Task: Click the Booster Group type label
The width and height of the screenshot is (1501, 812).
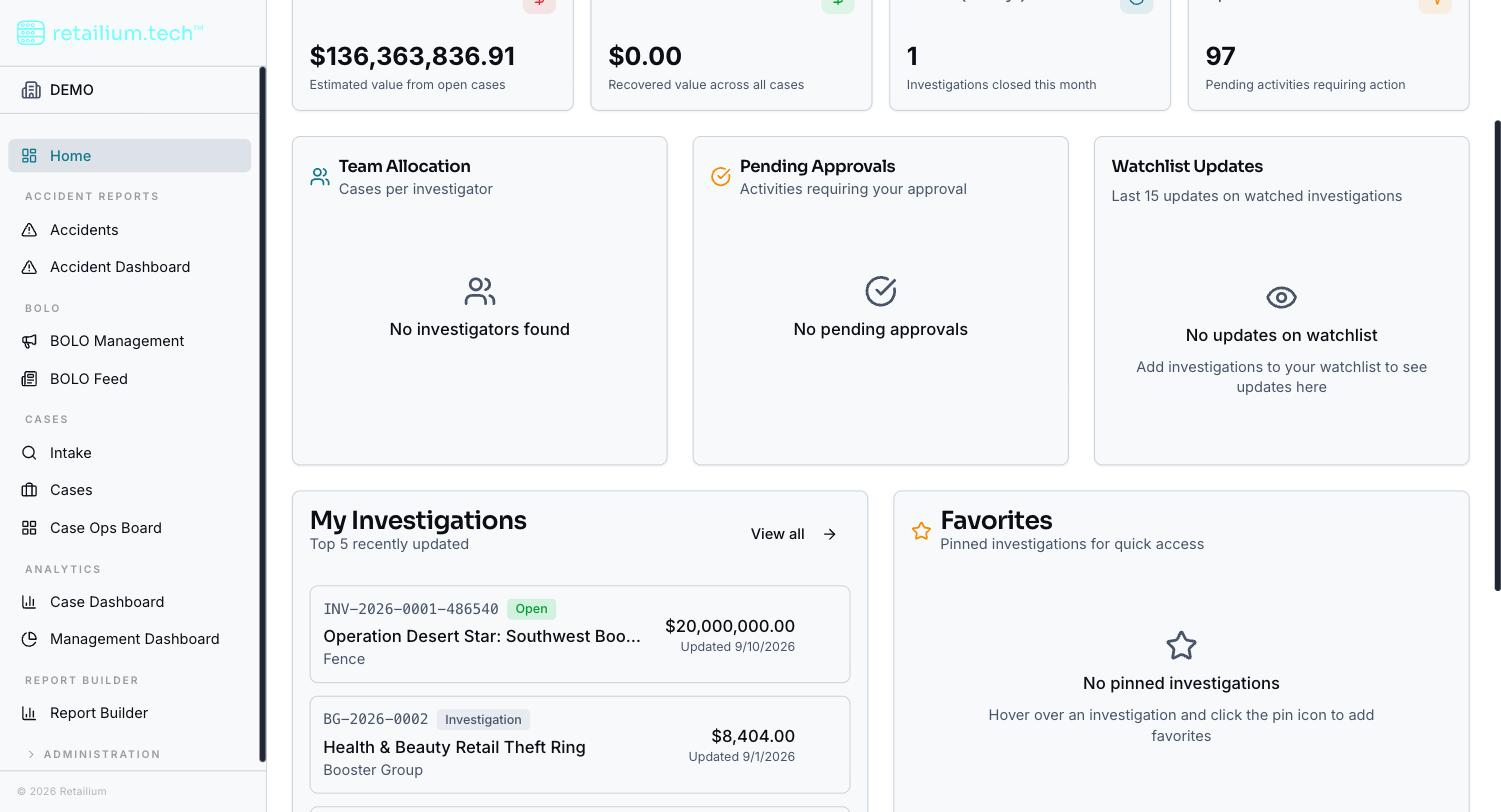Action: click(x=373, y=770)
